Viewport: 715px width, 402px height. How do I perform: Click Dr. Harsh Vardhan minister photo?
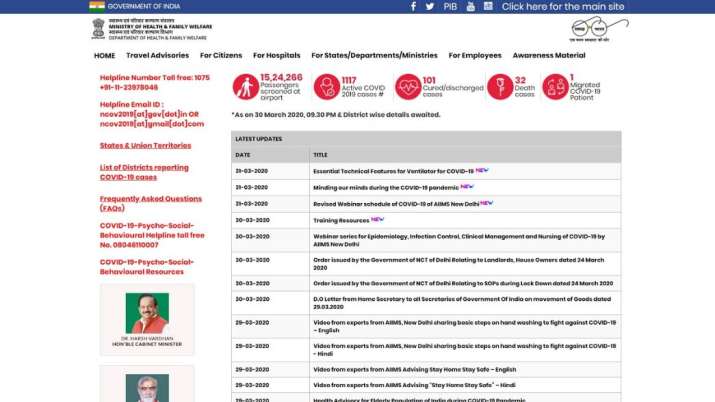coord(148,314)
